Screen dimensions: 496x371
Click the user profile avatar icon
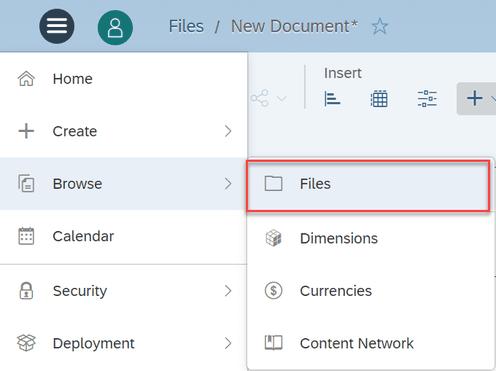tap(115, 28)
